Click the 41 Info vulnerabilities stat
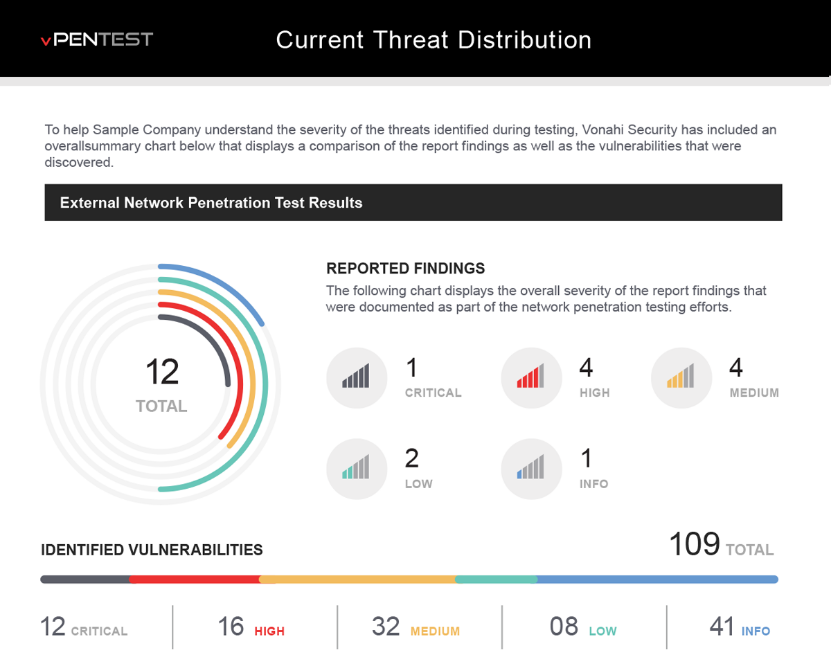Screen dimensions: 831x664 (739, 627)
